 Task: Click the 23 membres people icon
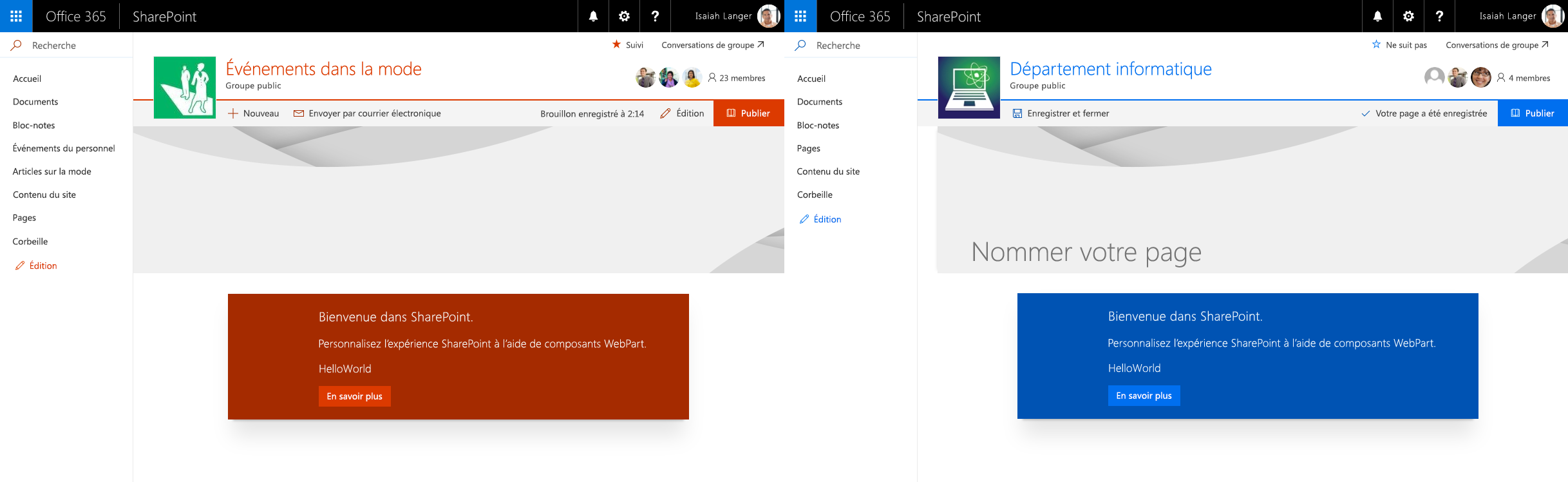point(712,77)
